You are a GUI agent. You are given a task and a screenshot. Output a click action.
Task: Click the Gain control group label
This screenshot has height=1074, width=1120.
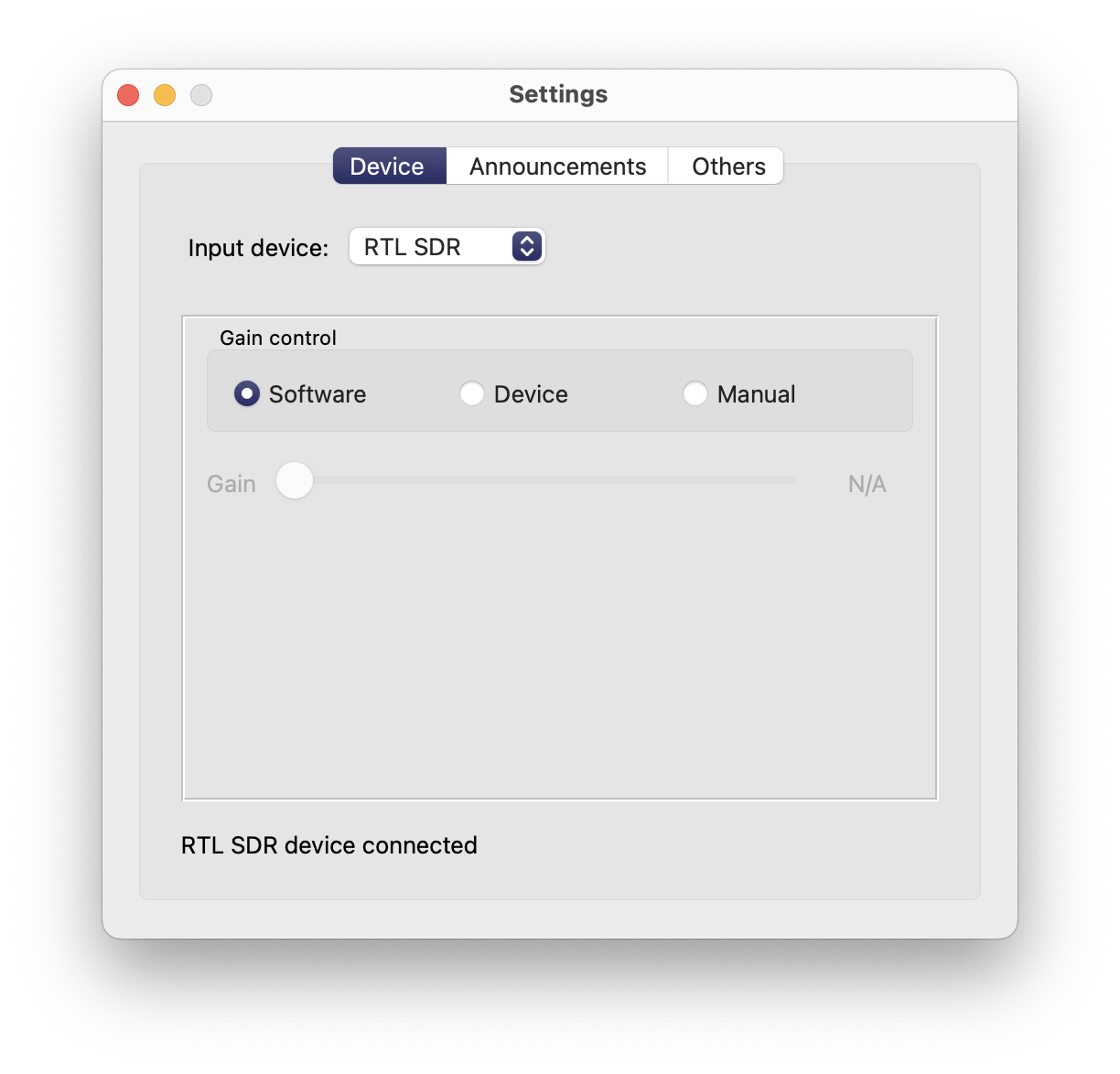(278, 338)
